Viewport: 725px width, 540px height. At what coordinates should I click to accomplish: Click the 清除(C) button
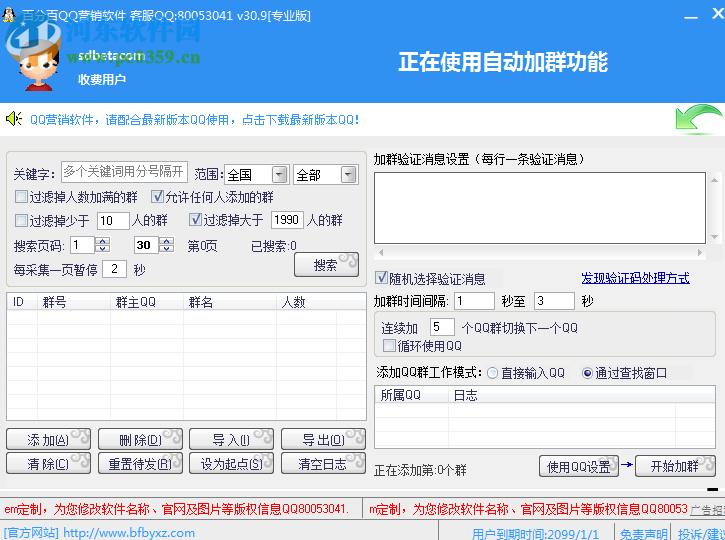(48, 463)
